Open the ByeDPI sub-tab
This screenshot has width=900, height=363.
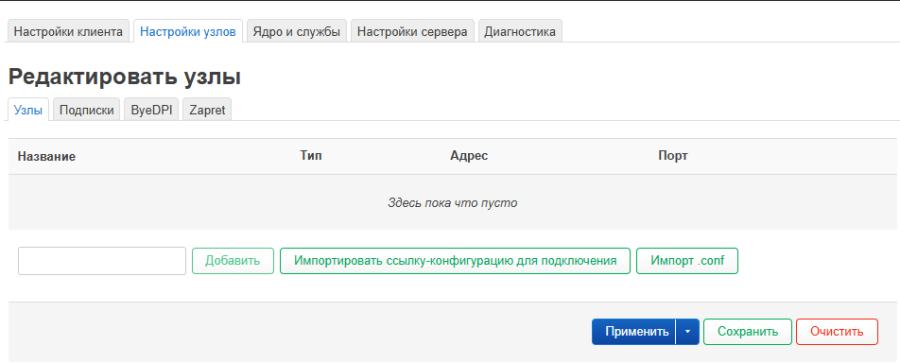click(x=152, y=110)
